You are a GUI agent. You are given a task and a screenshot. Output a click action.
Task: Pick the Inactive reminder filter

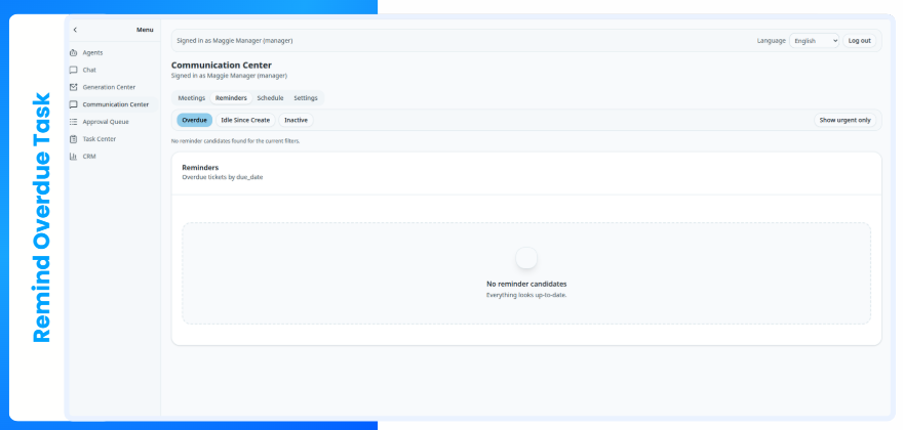296,120
